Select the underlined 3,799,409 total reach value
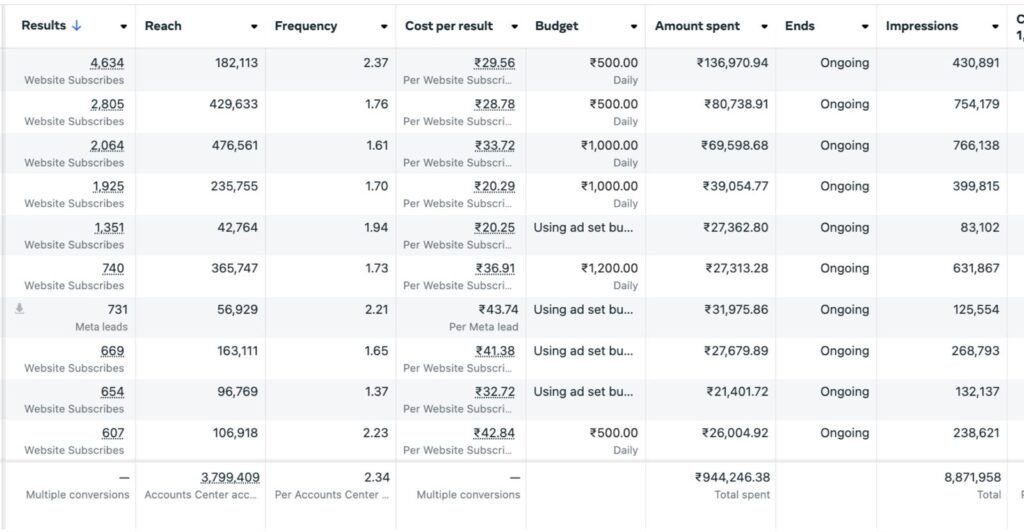 click(x=229, y=477)
